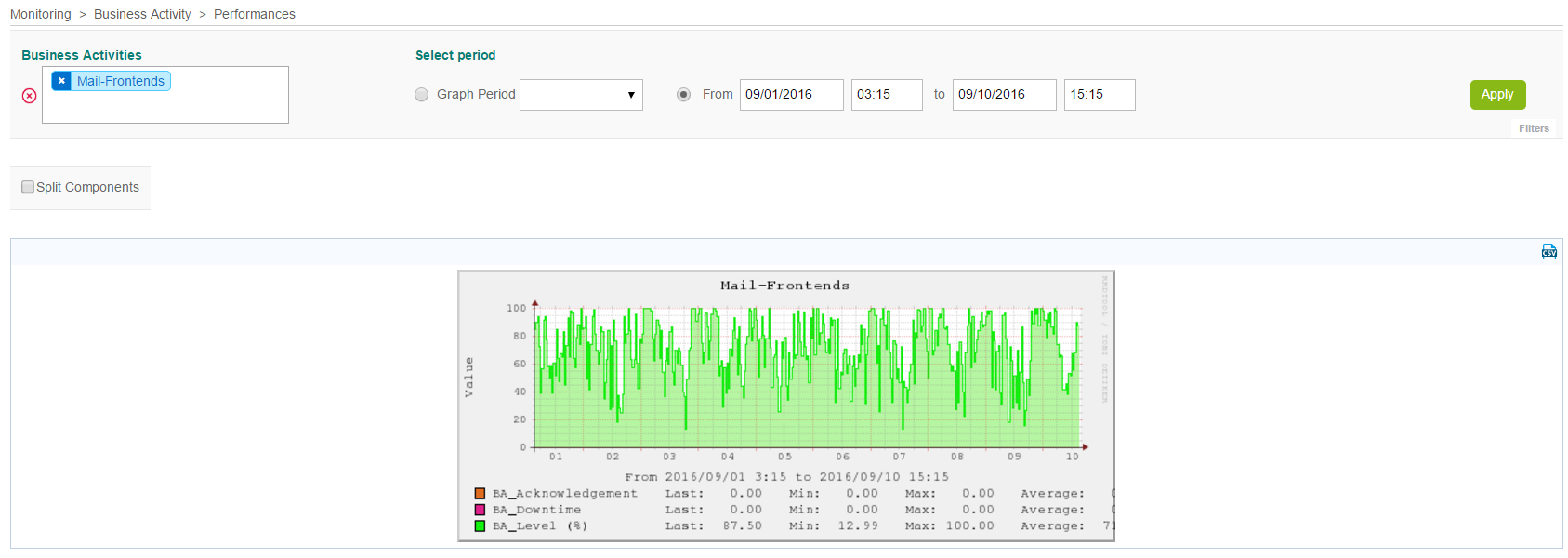Tick the Split Components checkbox
Viewport: 1568px width, 558px height.
pos(28,187)
